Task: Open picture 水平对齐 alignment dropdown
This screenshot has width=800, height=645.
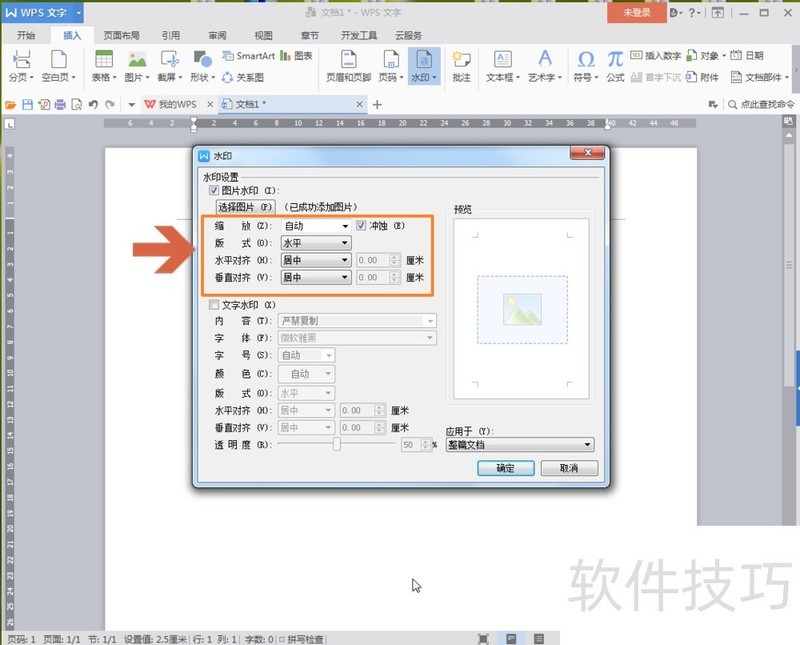Action: pyautogui.click(x=316, y=260)
